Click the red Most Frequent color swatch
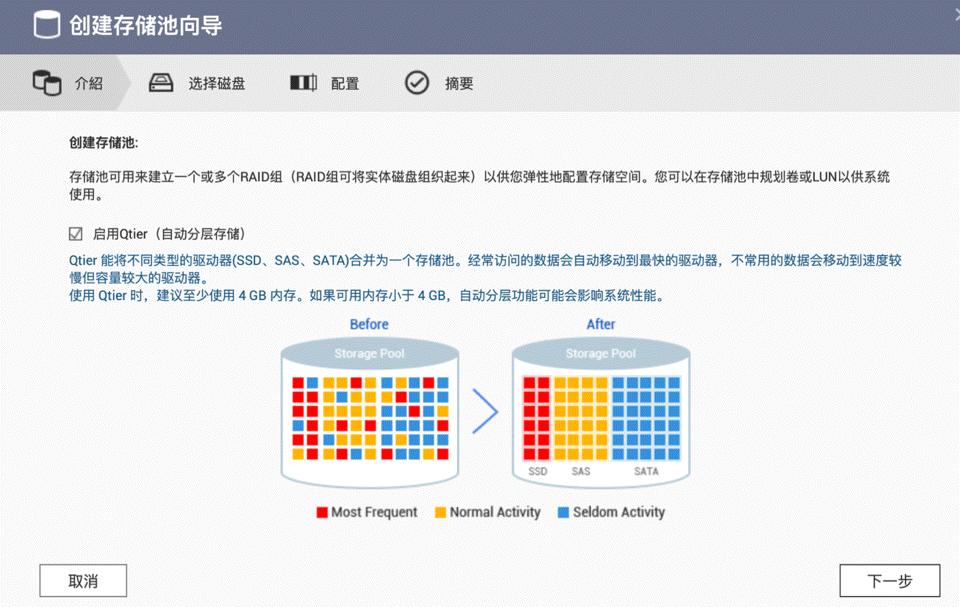960x607 pixels. 322,512
